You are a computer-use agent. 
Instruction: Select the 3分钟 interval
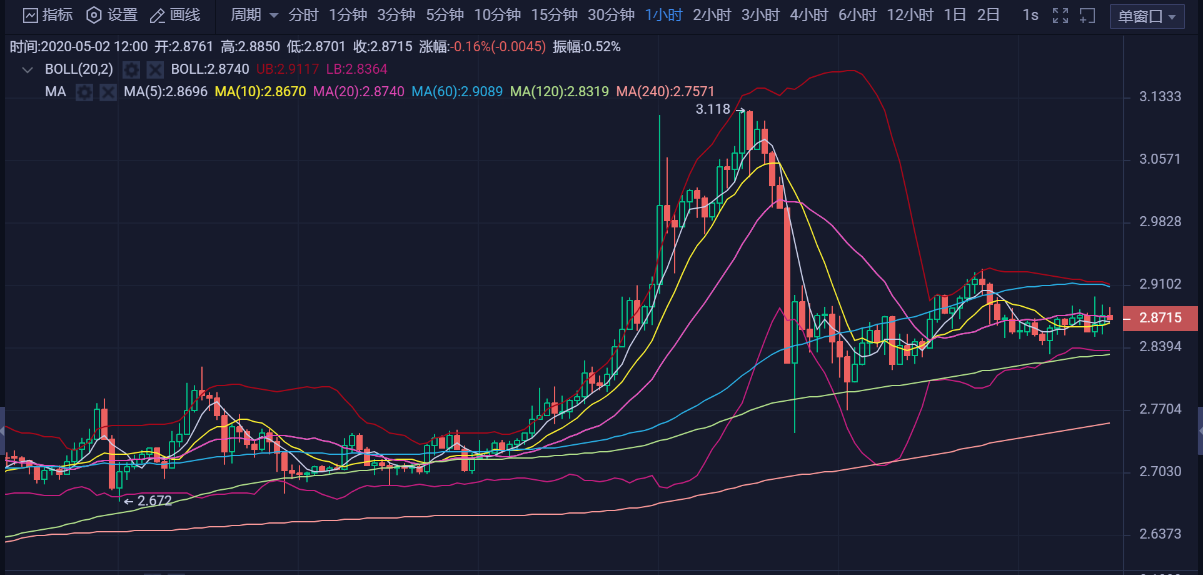396,15
